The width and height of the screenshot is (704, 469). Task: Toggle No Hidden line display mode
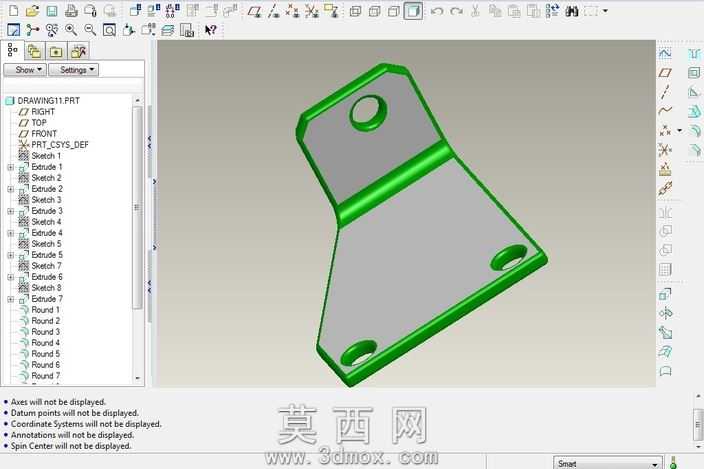[x=394, y=11]
